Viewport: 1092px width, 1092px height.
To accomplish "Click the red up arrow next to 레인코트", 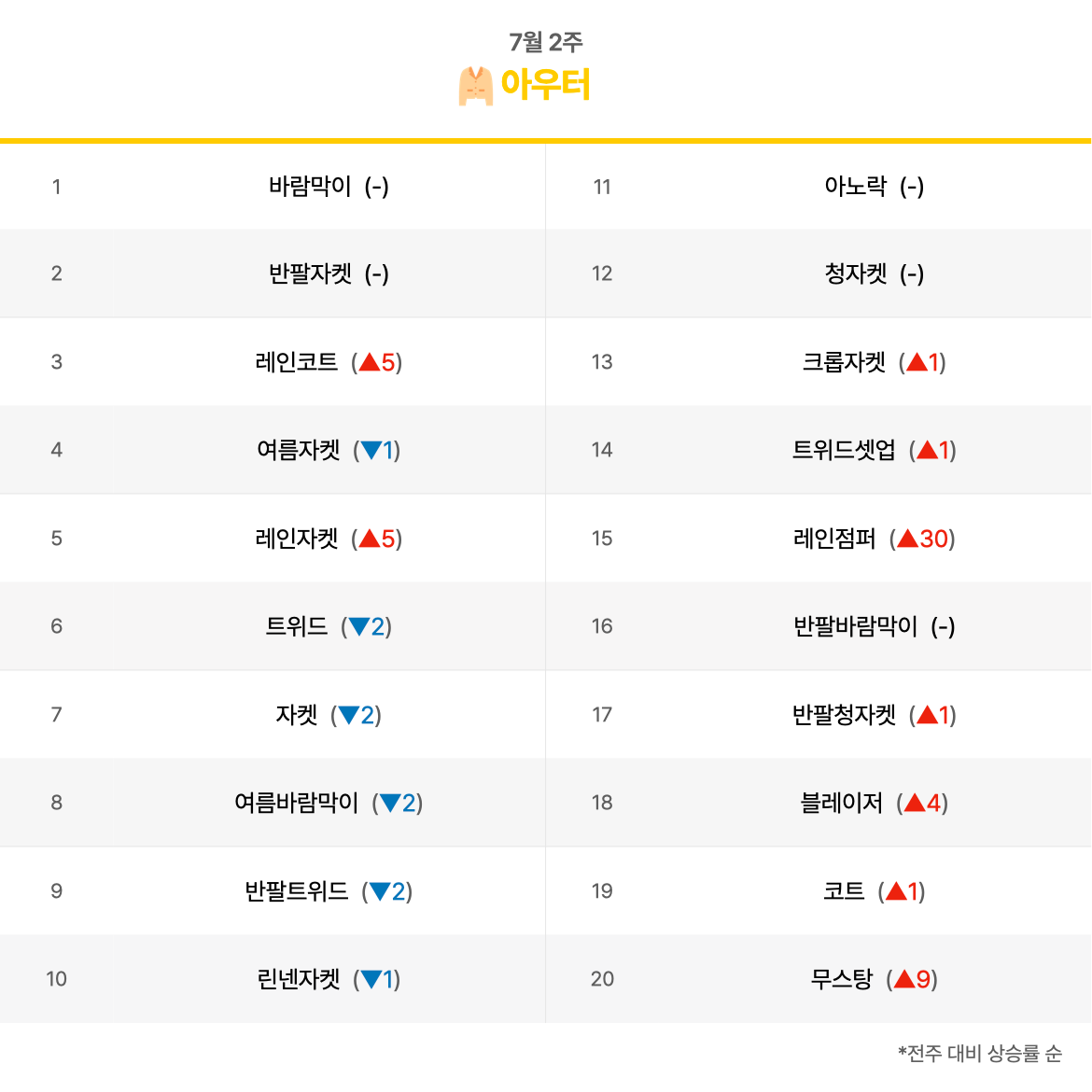I will pos(369,362).
